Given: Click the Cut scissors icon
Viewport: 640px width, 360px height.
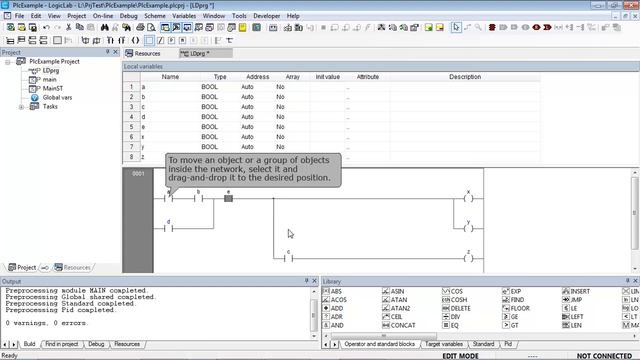Looking at the screenshot, I should click(69, 27).
